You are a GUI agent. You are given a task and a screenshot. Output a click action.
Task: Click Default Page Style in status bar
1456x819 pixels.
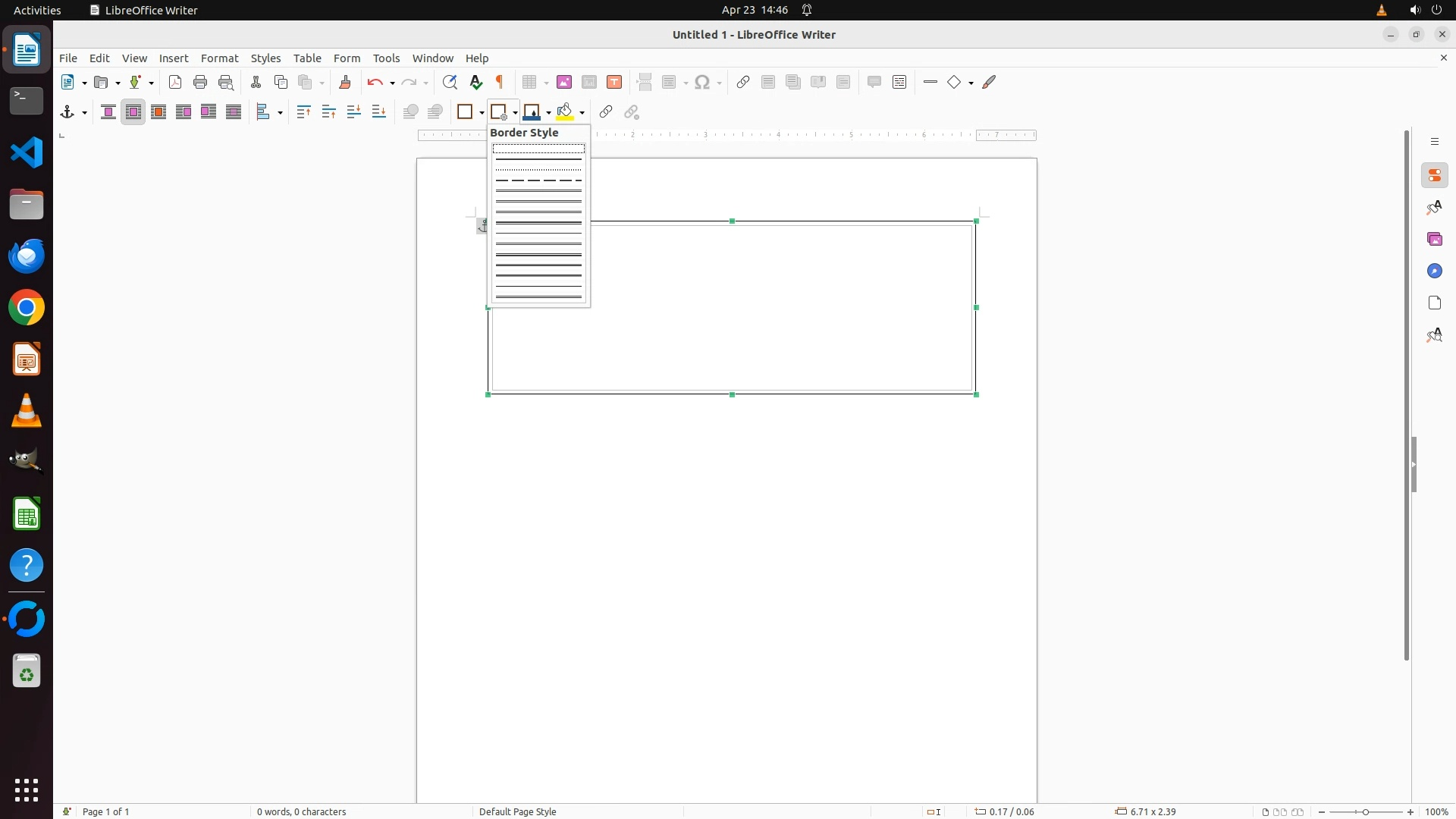pyautogui.click(x=518, y=811)
